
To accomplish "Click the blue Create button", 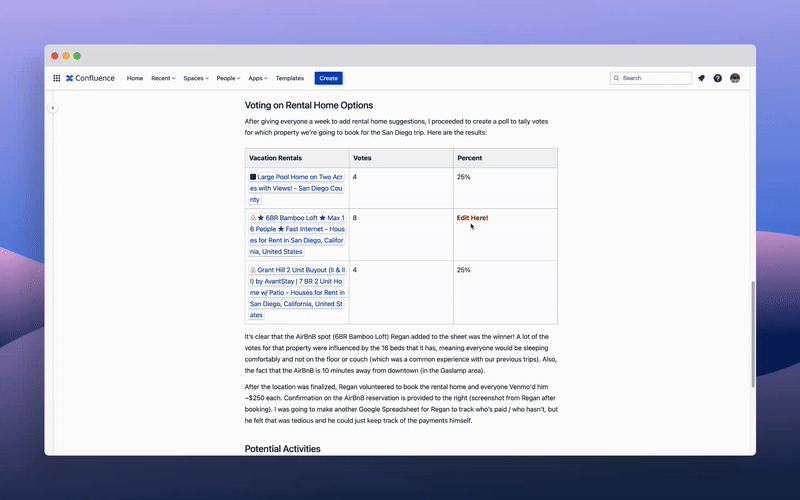I will click(329, 78).
